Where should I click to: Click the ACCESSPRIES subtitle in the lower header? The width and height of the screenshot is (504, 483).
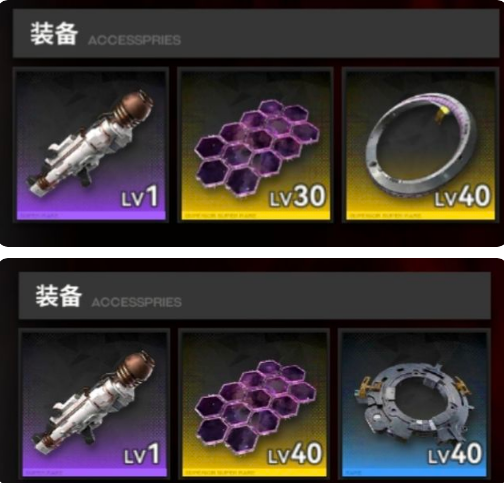137,302
